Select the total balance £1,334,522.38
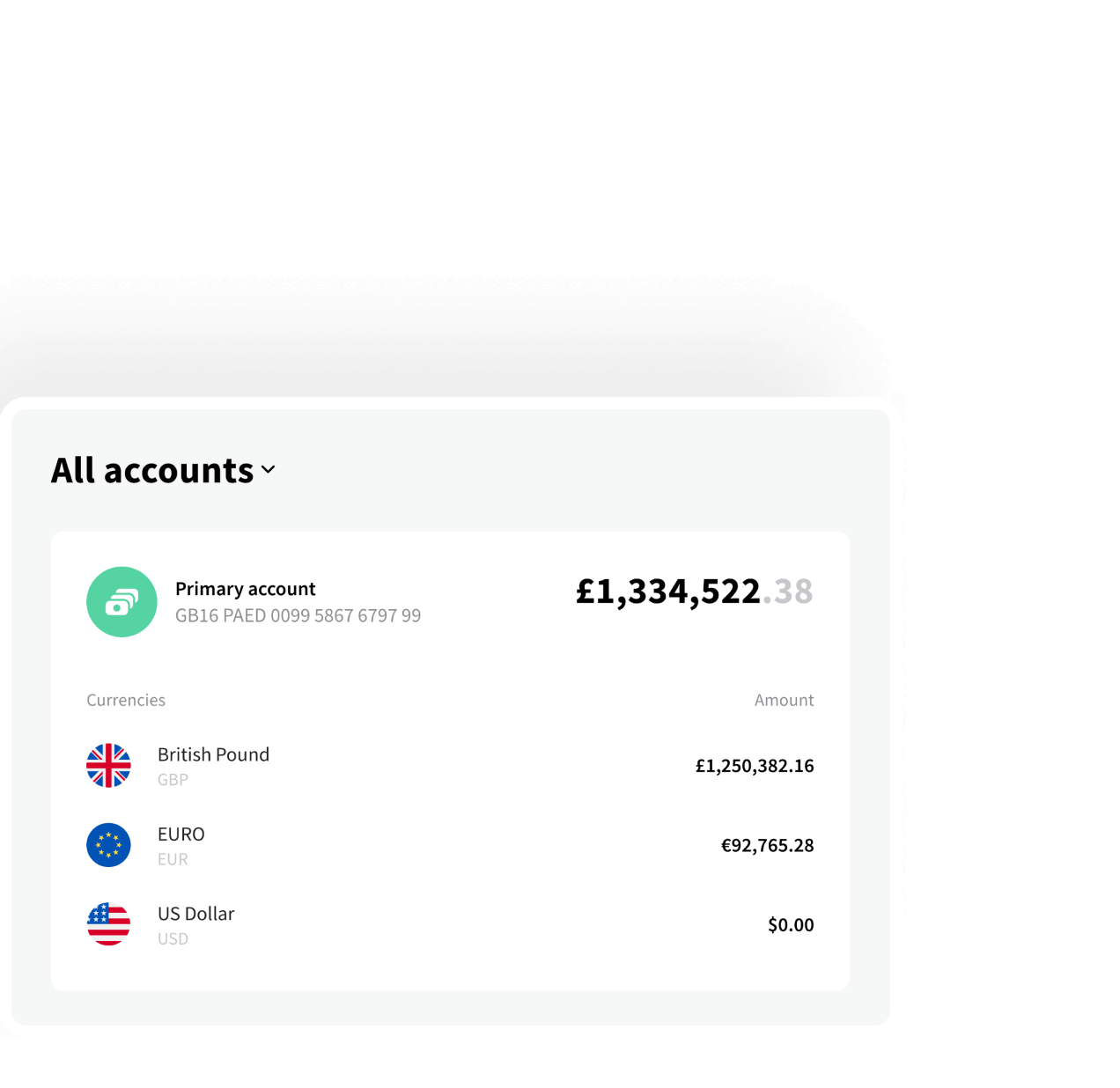 pyautogui.click(x=695, y=592)
